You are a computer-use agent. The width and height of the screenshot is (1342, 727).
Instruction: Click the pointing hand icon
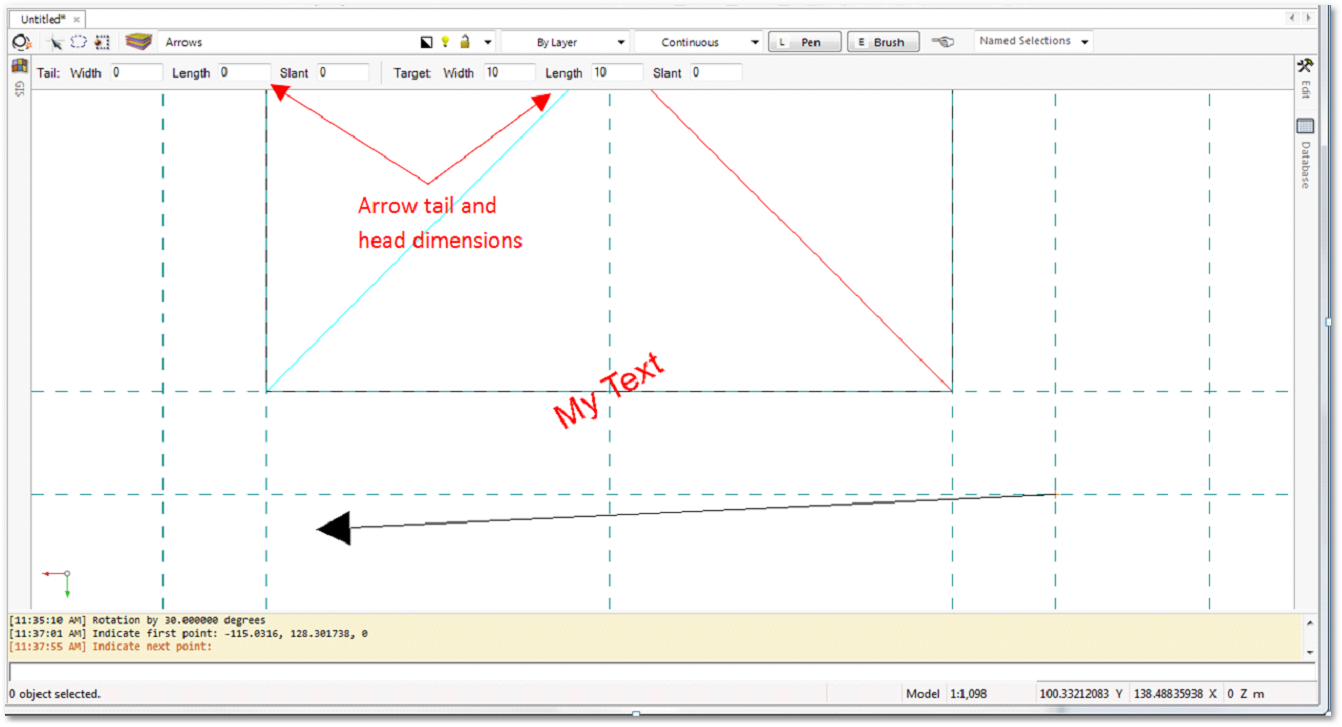point(943,42)
